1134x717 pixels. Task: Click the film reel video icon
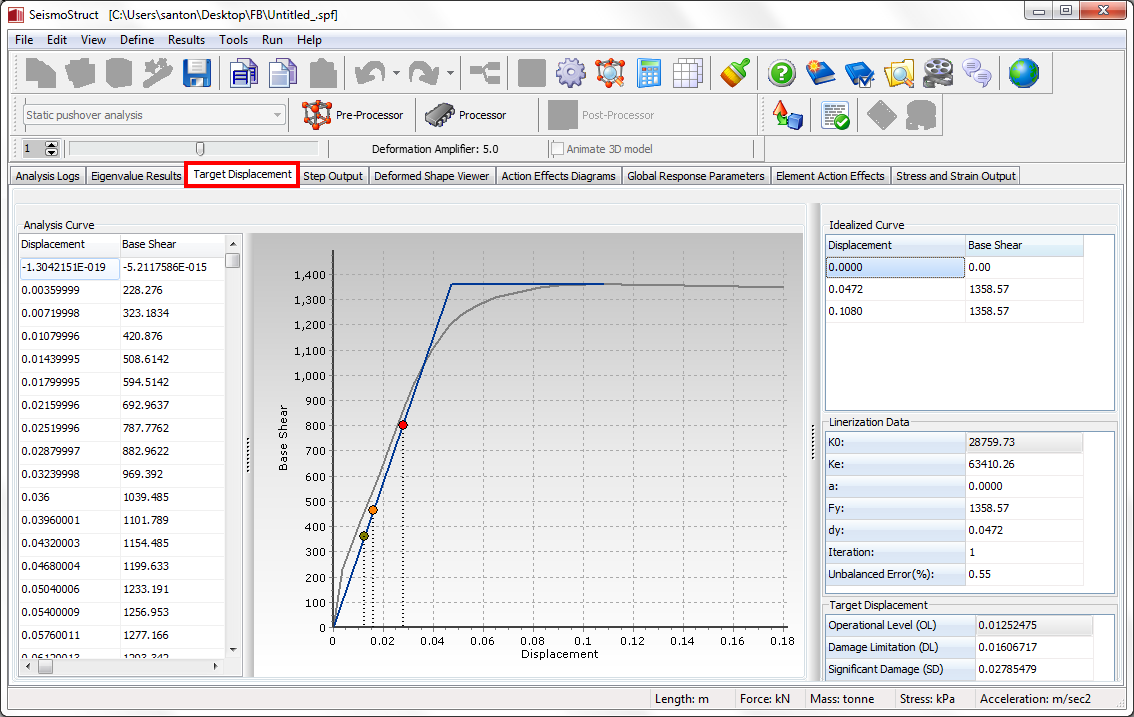pos(937,72)
